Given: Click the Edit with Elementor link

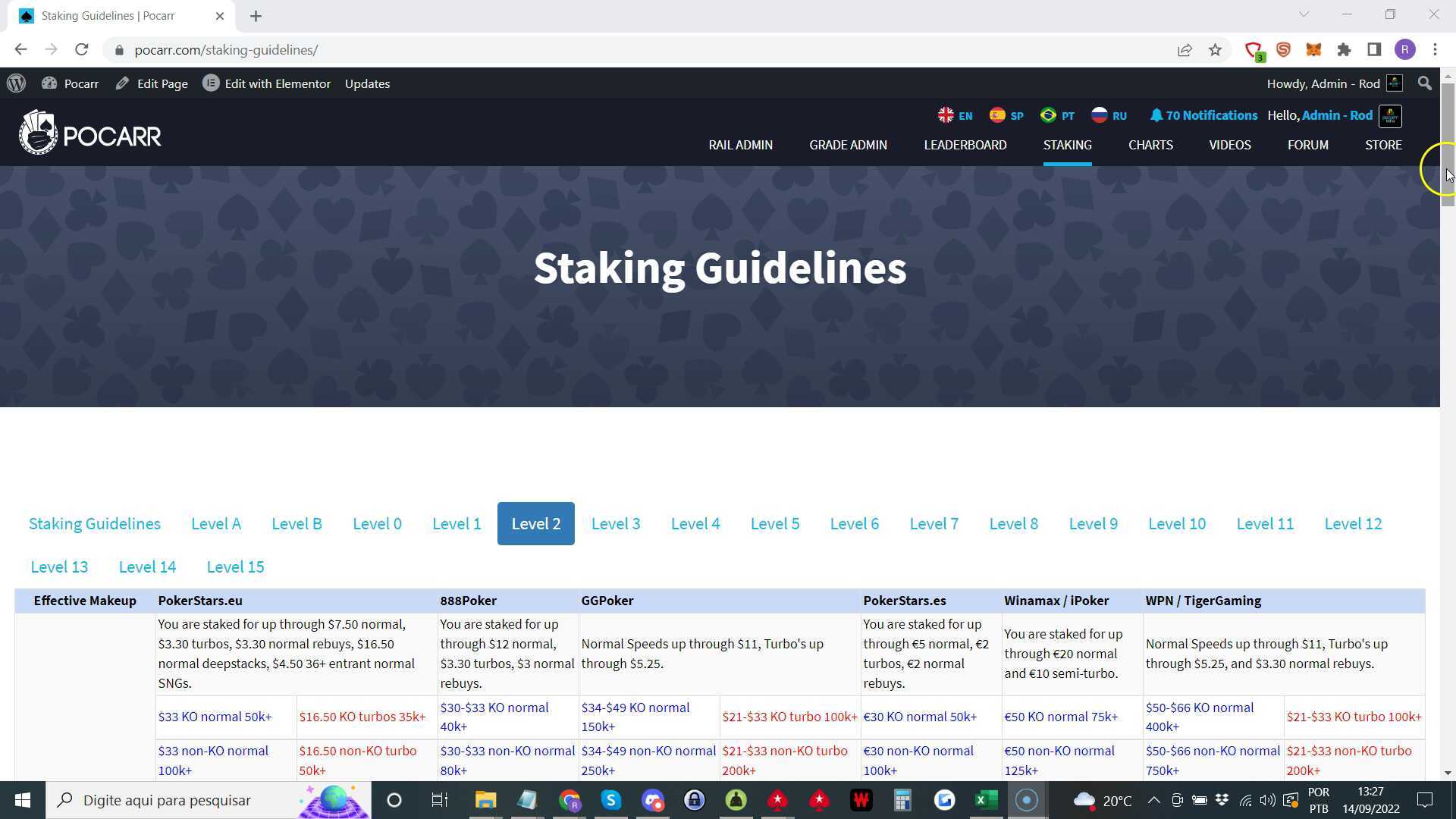Looking at the screenshot, I should (x=266, y=83).
